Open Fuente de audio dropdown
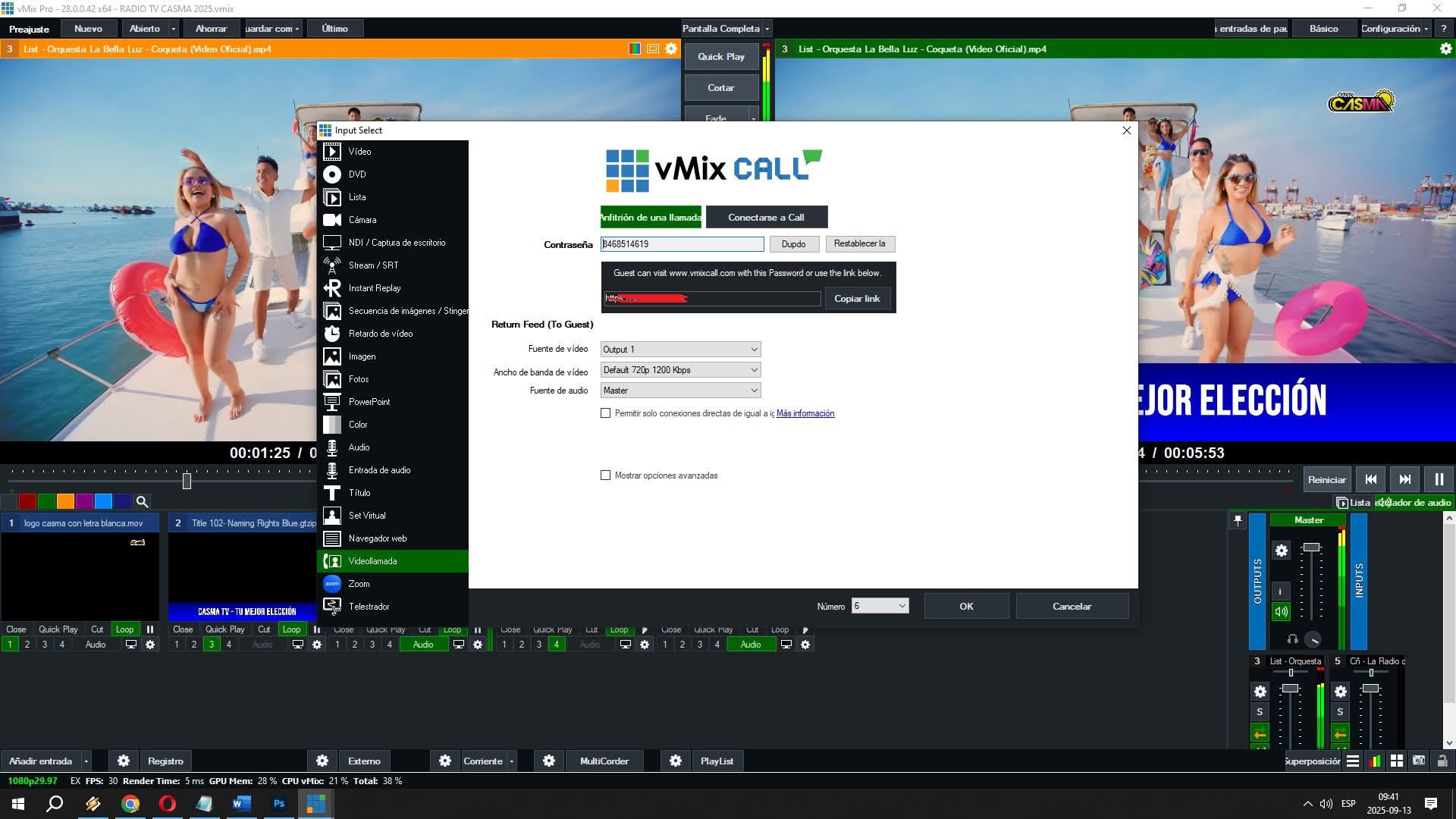Screen dimensions: 1456x819 click(x=680, y=391)
